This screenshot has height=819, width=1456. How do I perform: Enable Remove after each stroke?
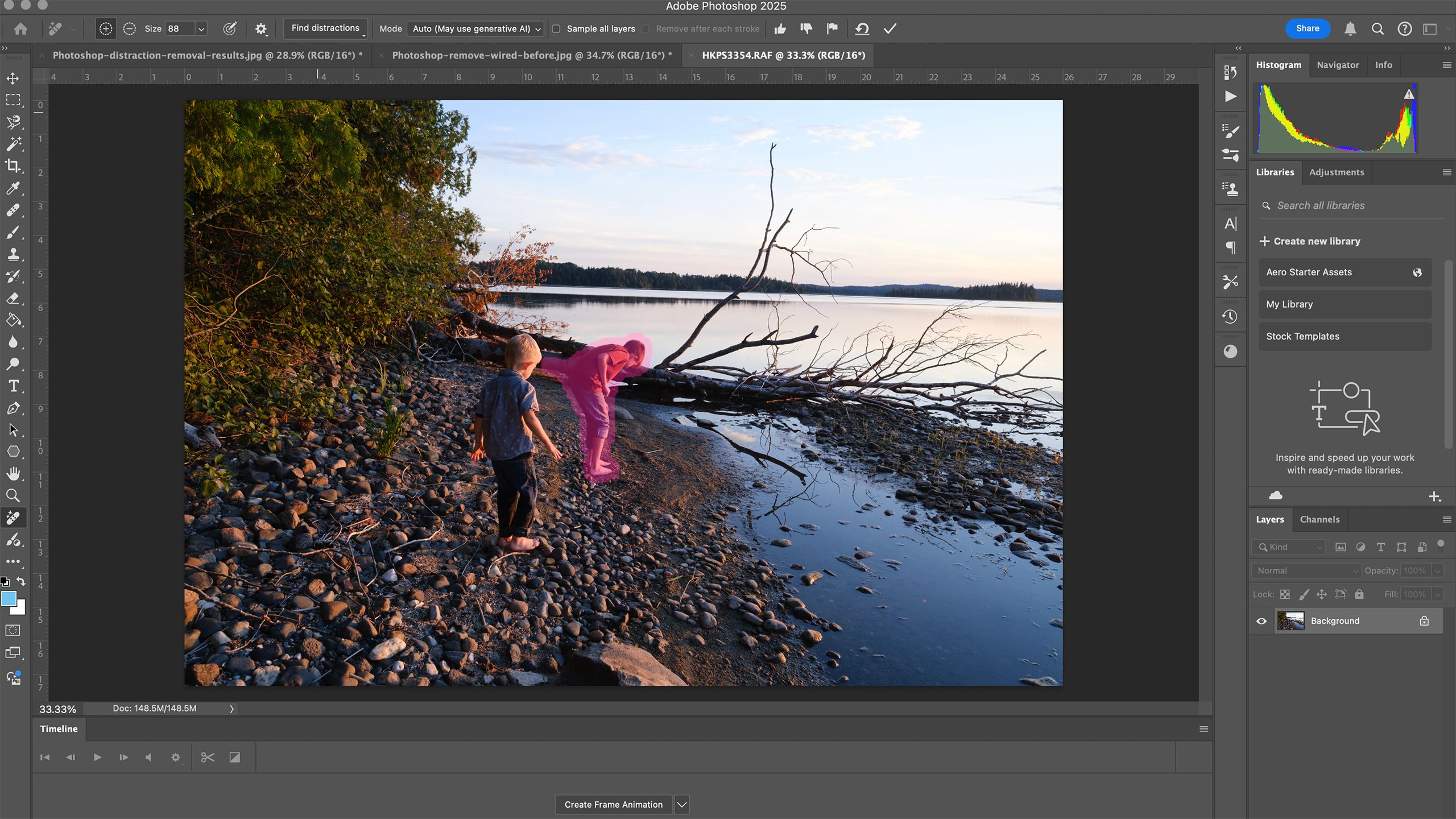pos(648,28)
